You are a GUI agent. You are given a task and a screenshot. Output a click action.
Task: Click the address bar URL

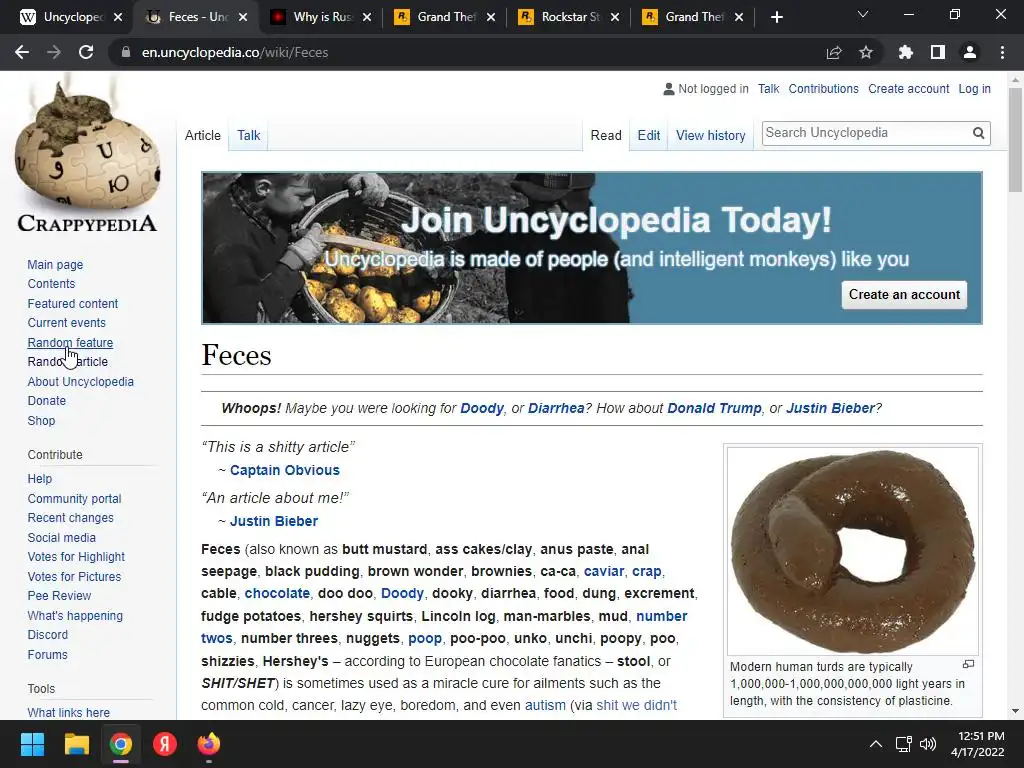[x=234, y=52]
